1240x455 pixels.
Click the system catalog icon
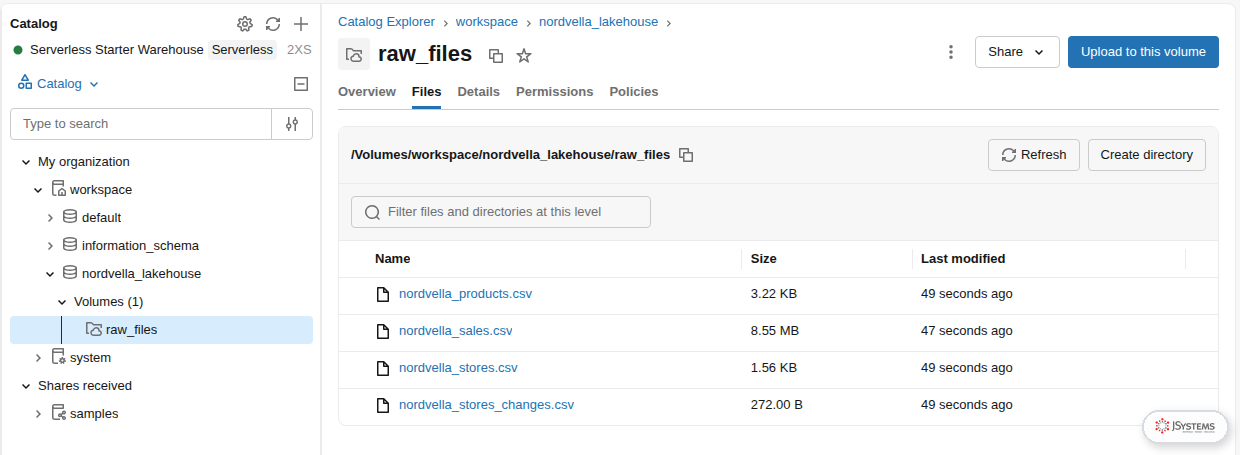(59, 357)
